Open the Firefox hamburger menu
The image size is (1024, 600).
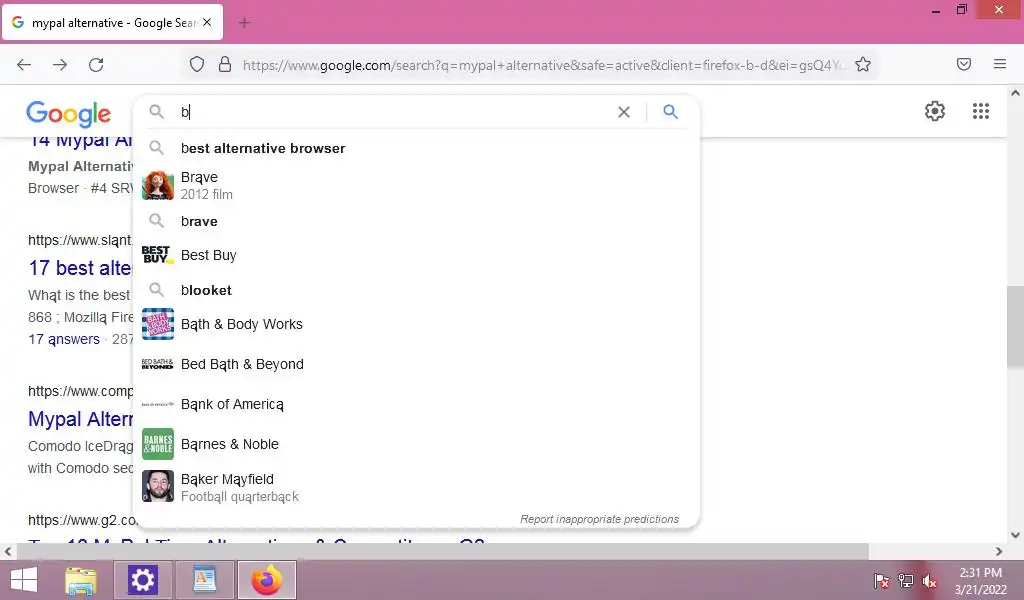(x=1000, y=64)
